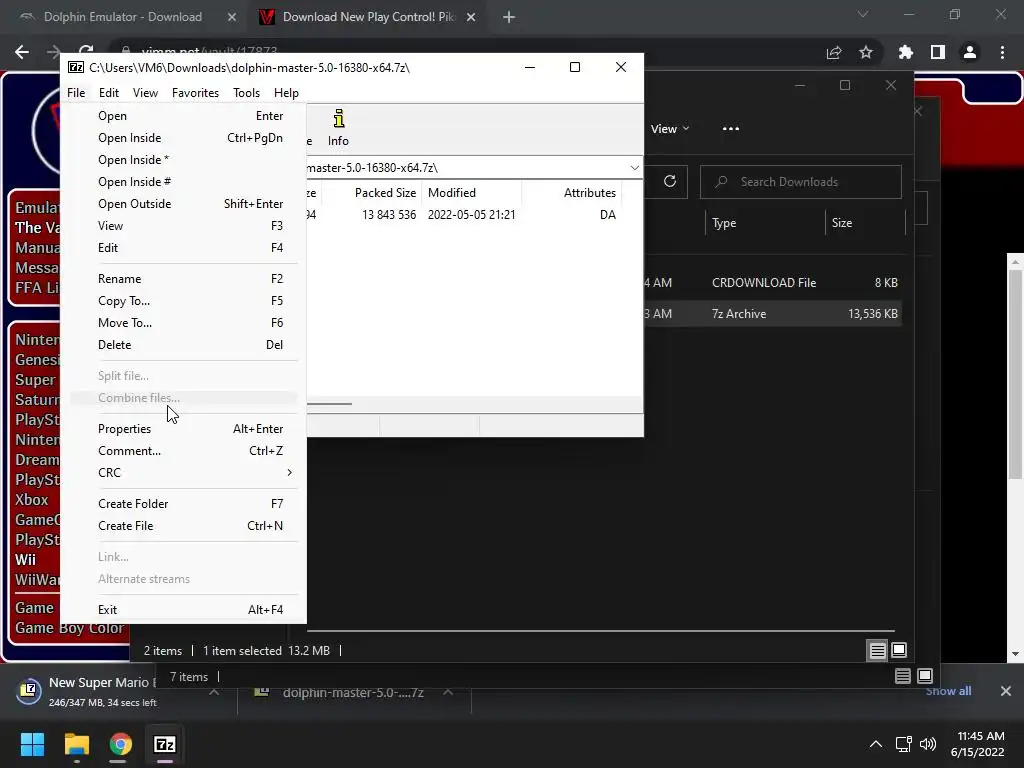
Task: Open options chevron for dolphin-master download
Action: click(x=448, y=692)
